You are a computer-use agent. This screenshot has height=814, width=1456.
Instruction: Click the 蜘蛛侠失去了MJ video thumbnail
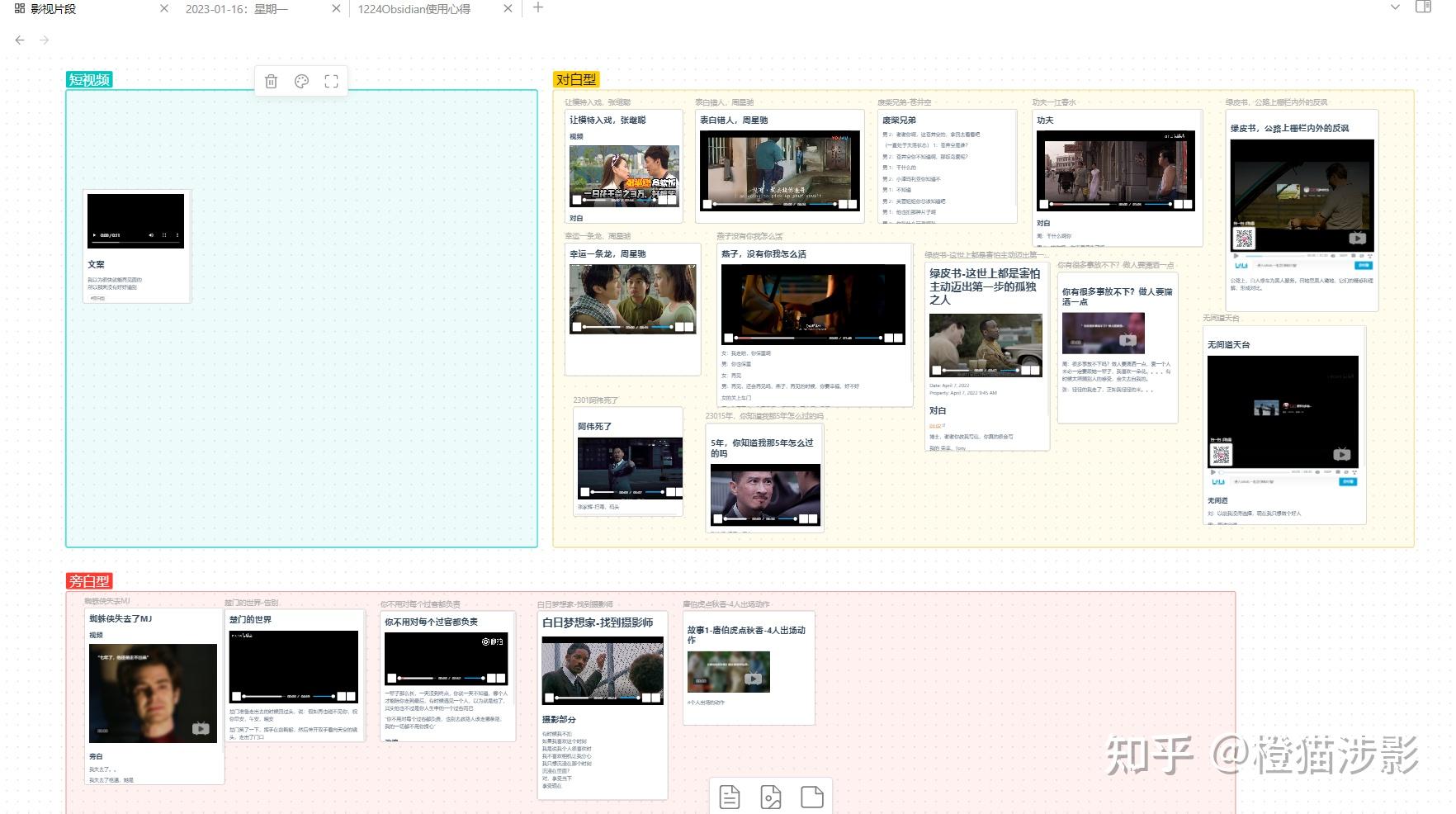pyautogui.click(x=153, y=693)
